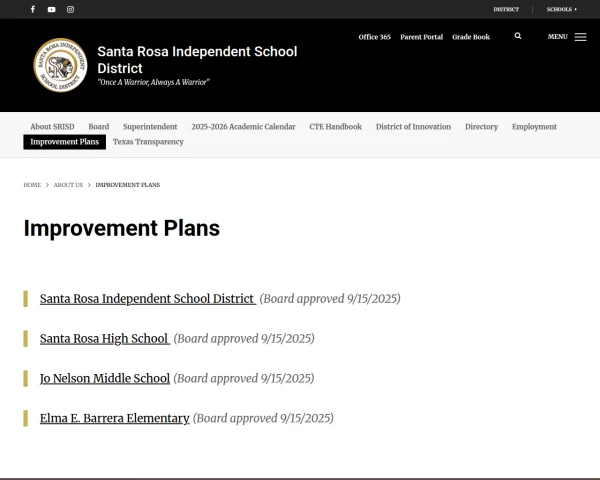600x480 pixels.
Task: Open the district improvement plan link
Action: [x=148, y=299]
